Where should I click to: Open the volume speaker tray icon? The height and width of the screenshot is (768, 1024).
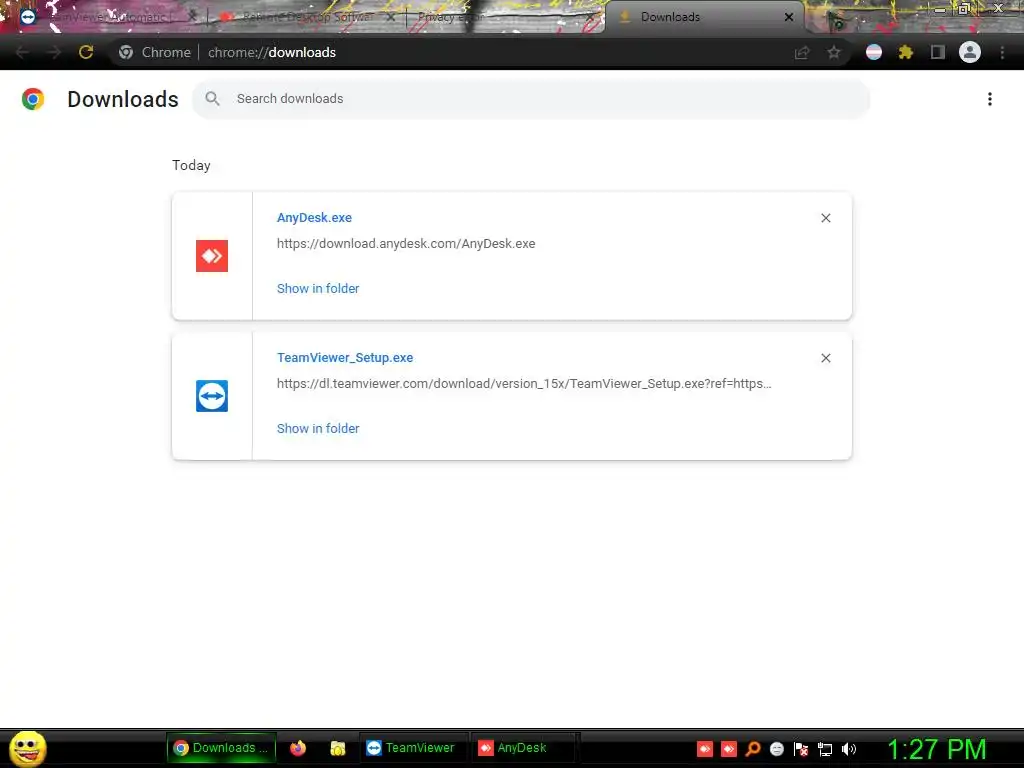pyautogui.click(x=849, y=749)
